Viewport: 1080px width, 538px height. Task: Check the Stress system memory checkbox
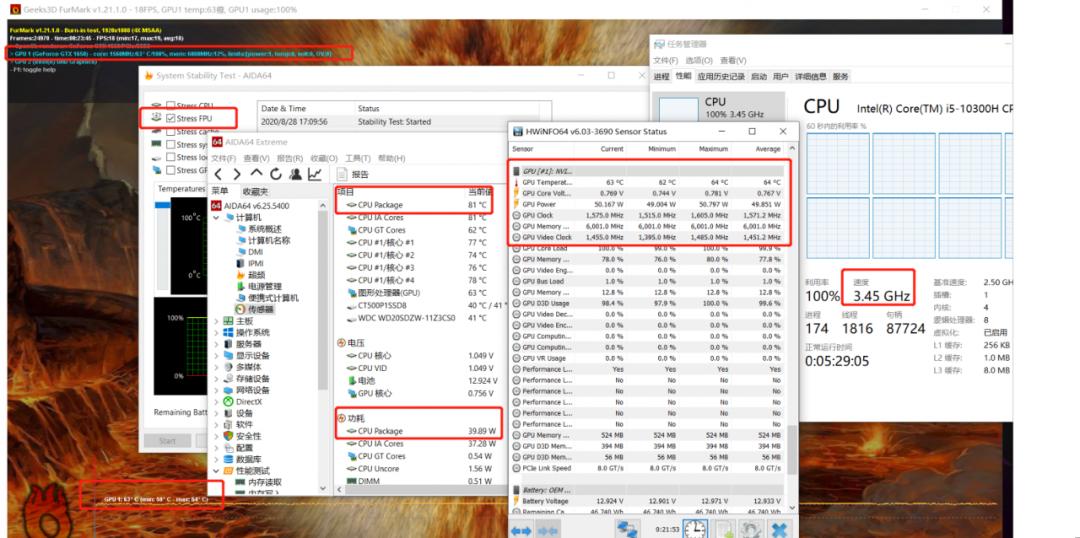170,144
